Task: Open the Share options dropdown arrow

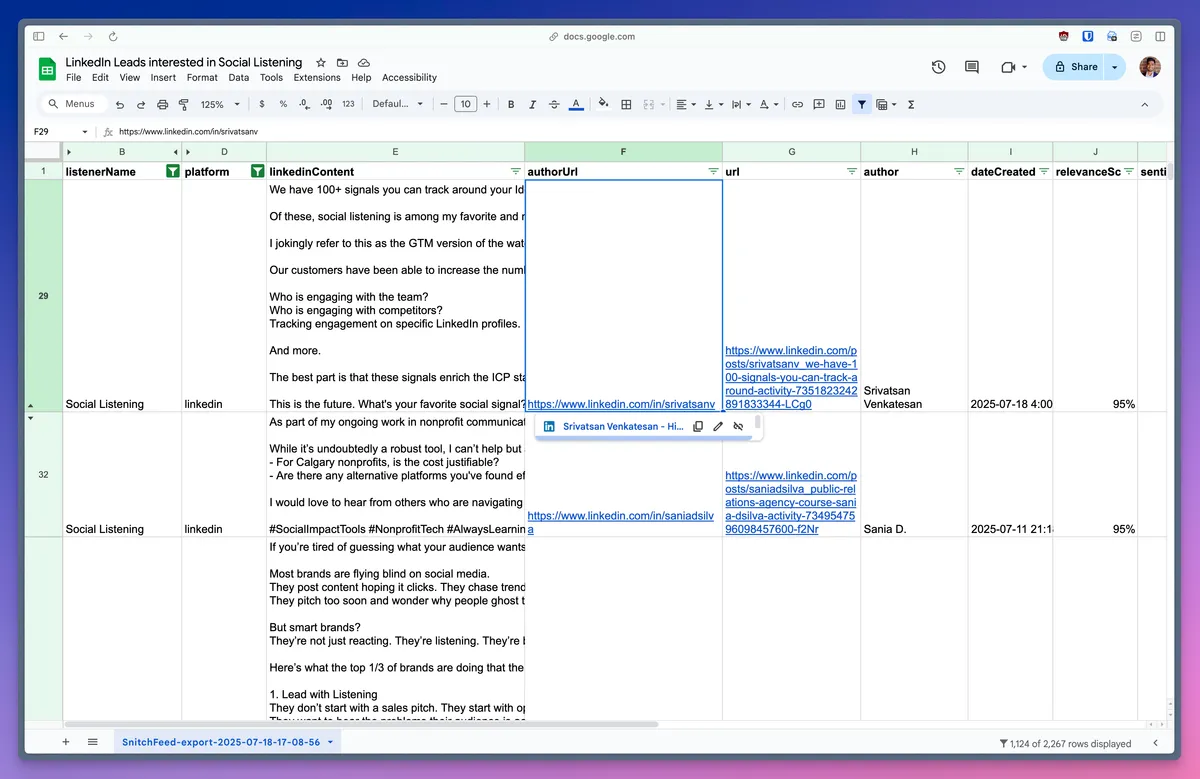Action: coord(1116,67)
